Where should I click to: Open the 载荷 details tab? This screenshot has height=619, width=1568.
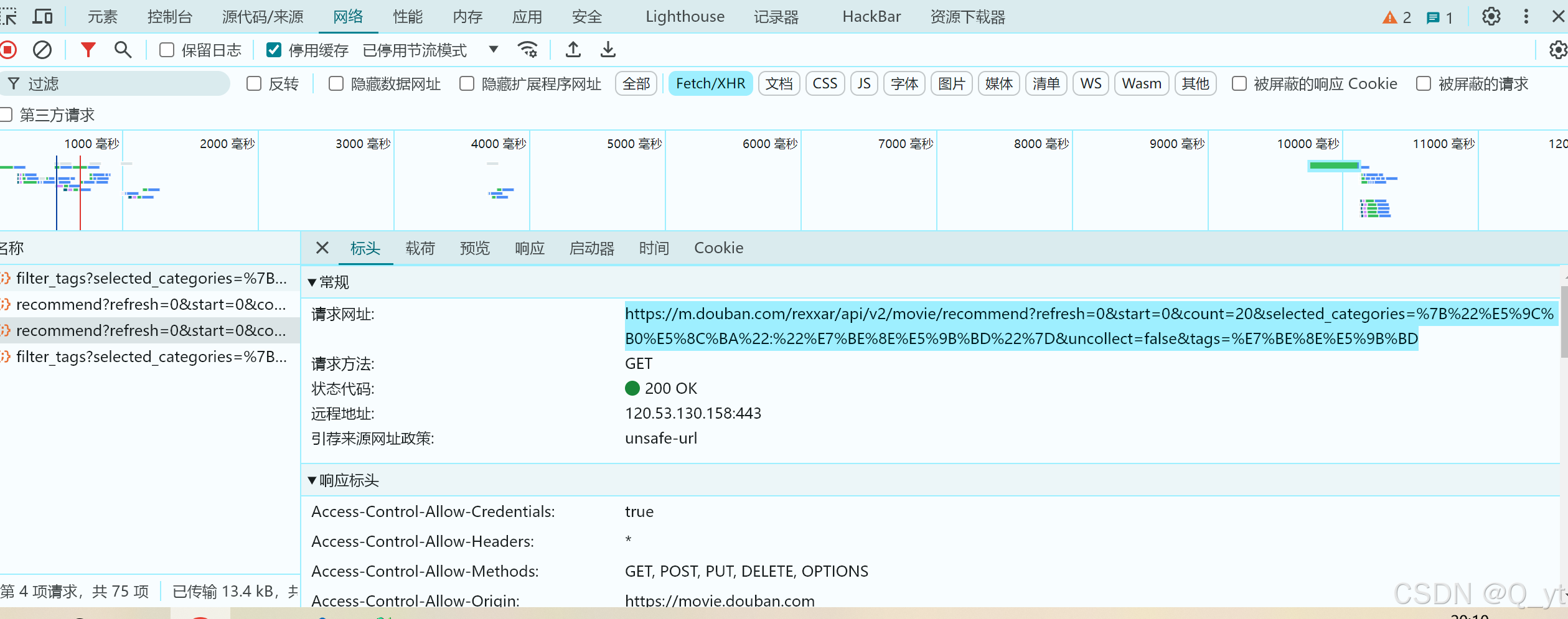(420, 248)
